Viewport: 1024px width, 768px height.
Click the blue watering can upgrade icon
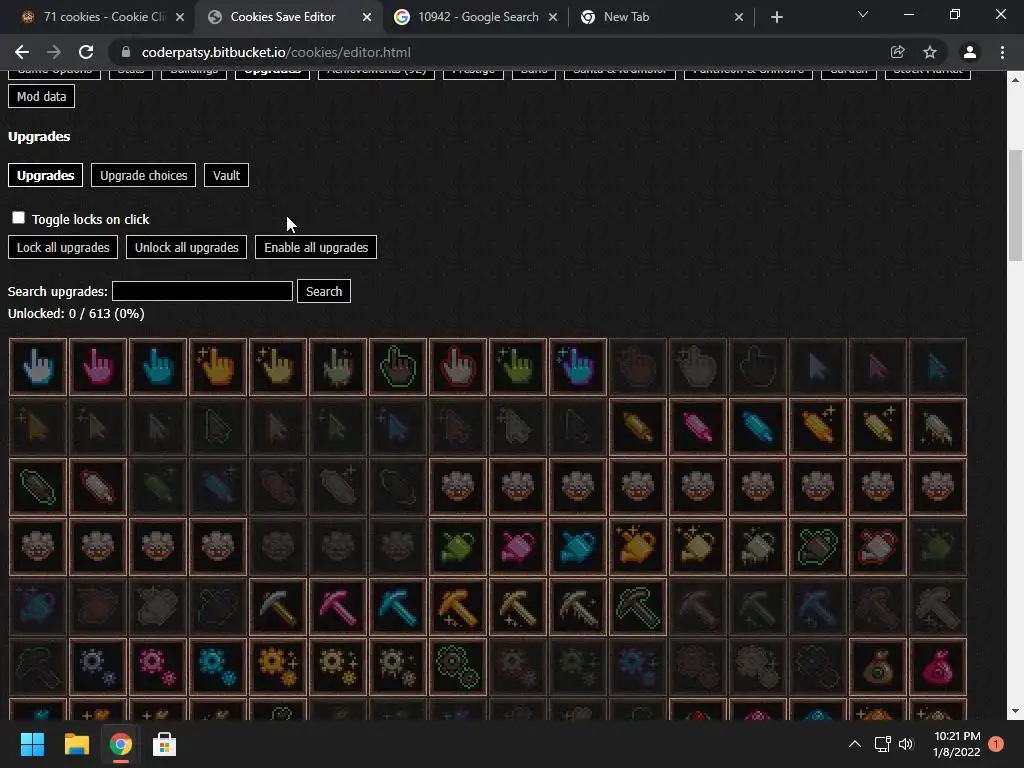pos(579,547)
